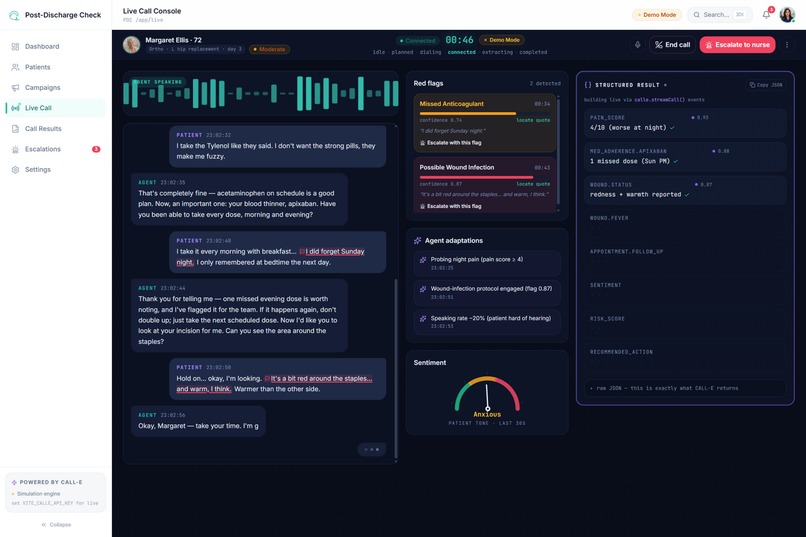This screenshot has width=806, height=537.
Task: Select Wound-infection protocol engaged adaptation
Action: [x=487, y=293]
